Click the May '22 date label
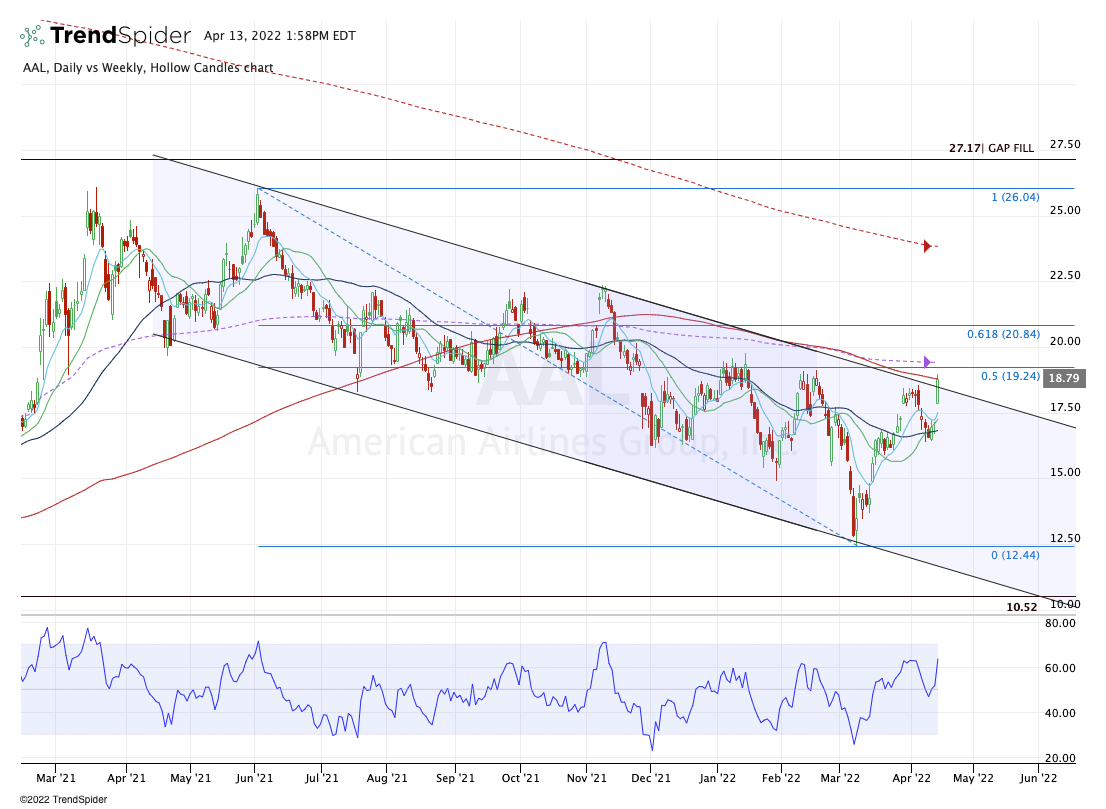 (973, 778)
